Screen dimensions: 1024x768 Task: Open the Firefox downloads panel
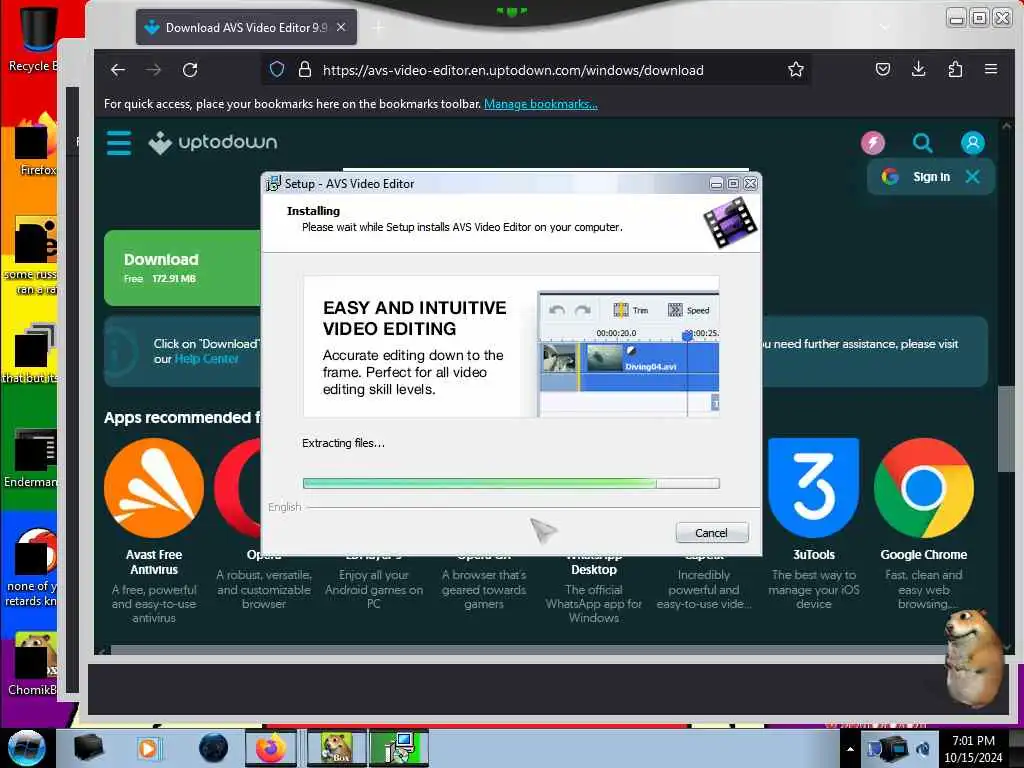(x=919, y=69)
